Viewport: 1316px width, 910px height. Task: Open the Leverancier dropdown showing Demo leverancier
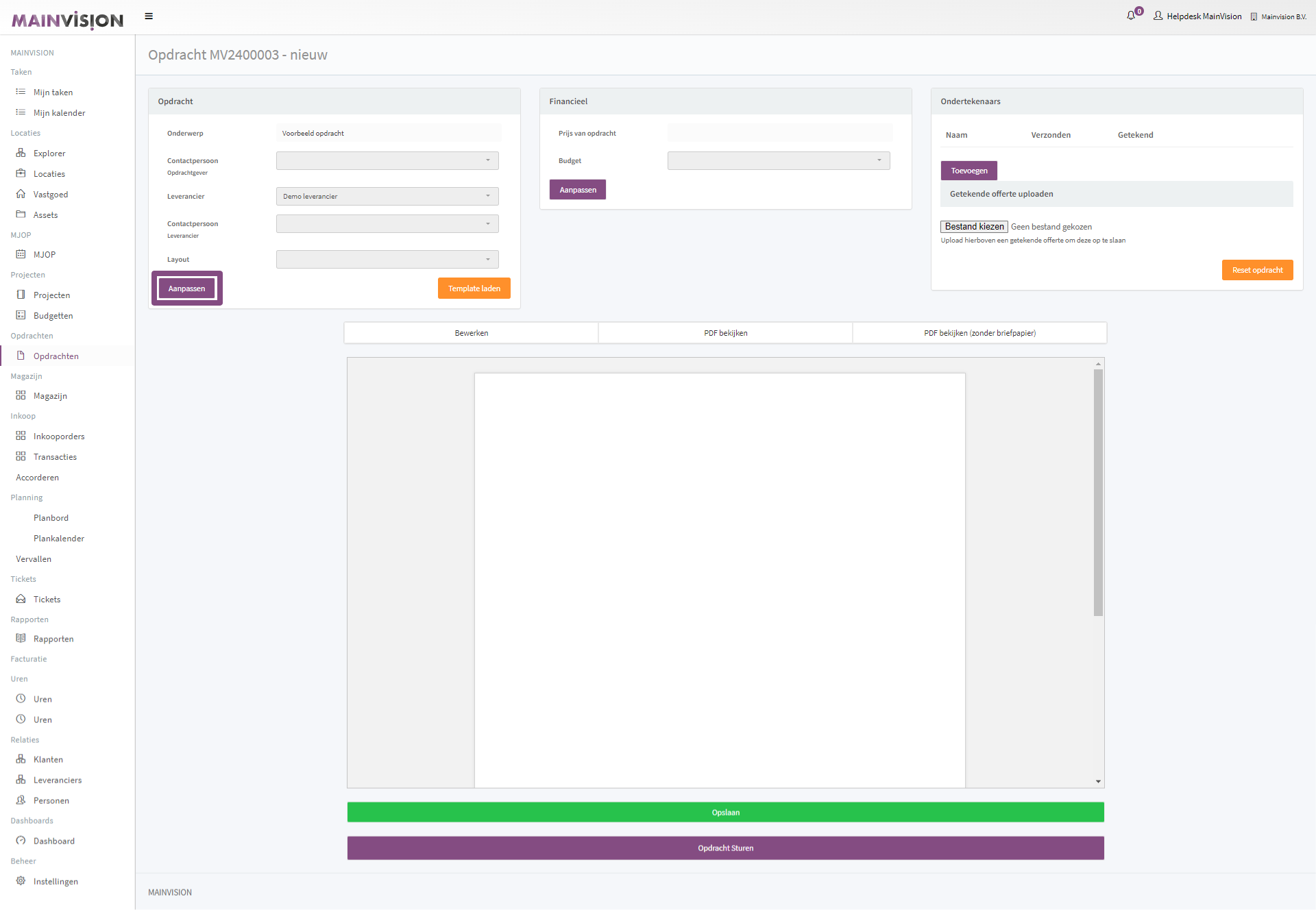[x=387, y=196]
